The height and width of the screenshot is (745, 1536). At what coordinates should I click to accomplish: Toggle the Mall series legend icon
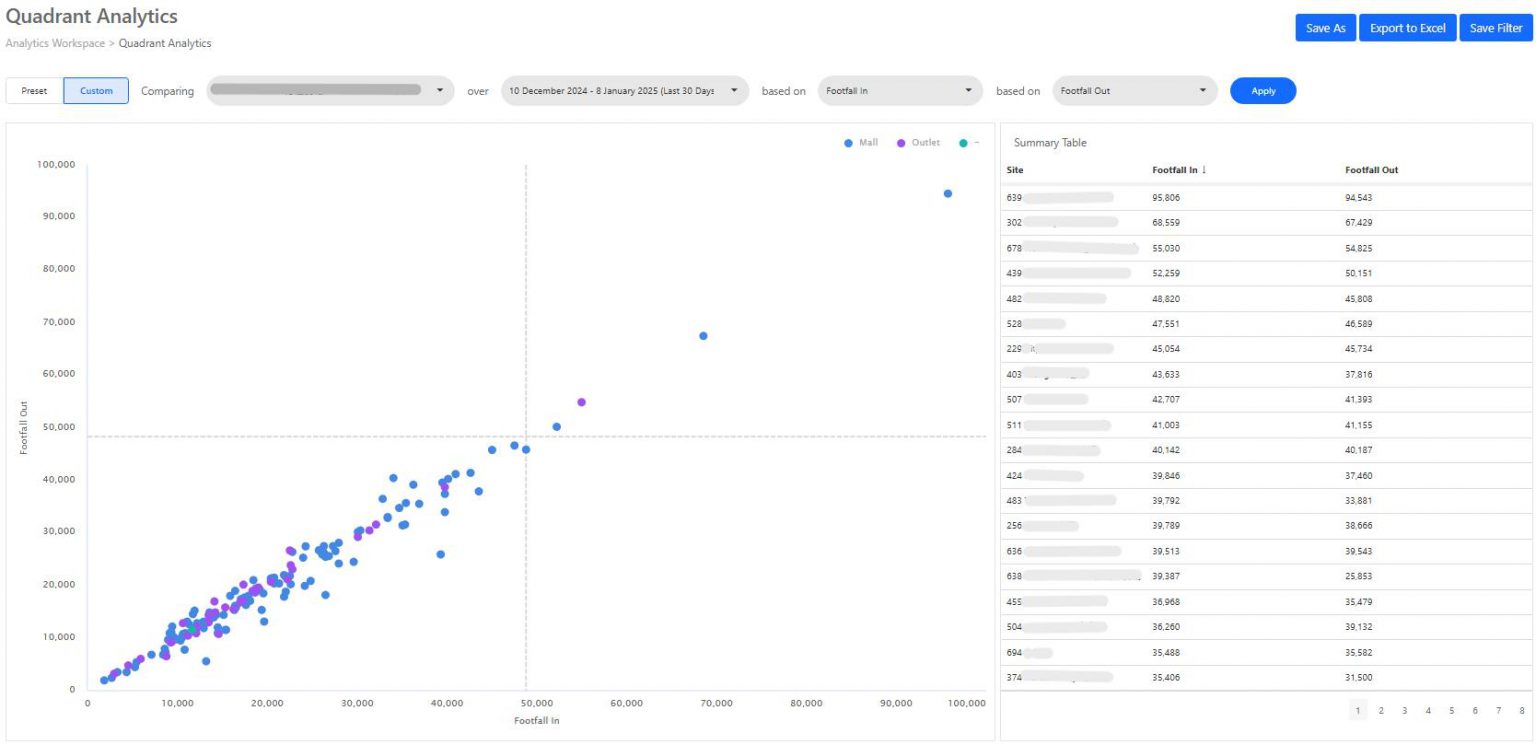click(x=847, y=141)
